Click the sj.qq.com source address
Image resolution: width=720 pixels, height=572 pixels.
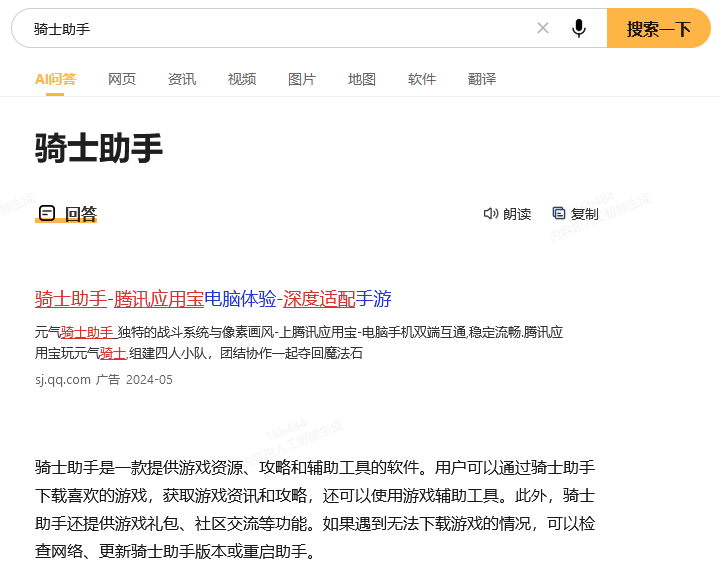pos(63,380)
